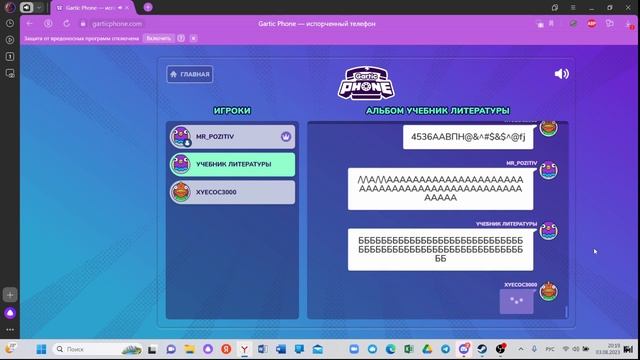Expand the tab groups dropdown arrow
Image resolution: width=640 pixels, height=360 pixels.
point(39,7)
